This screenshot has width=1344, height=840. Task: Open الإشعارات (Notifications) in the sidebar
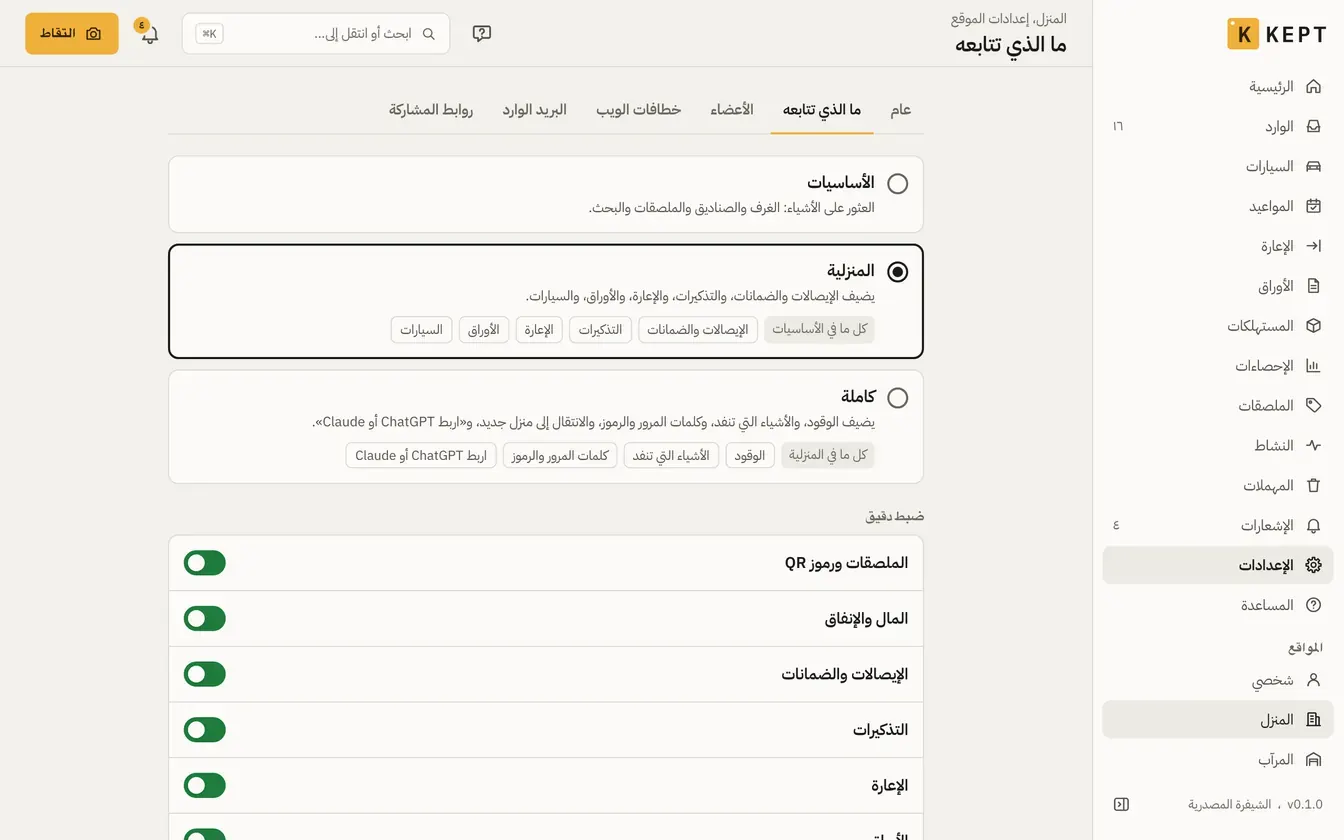[x=1218, y=526]
